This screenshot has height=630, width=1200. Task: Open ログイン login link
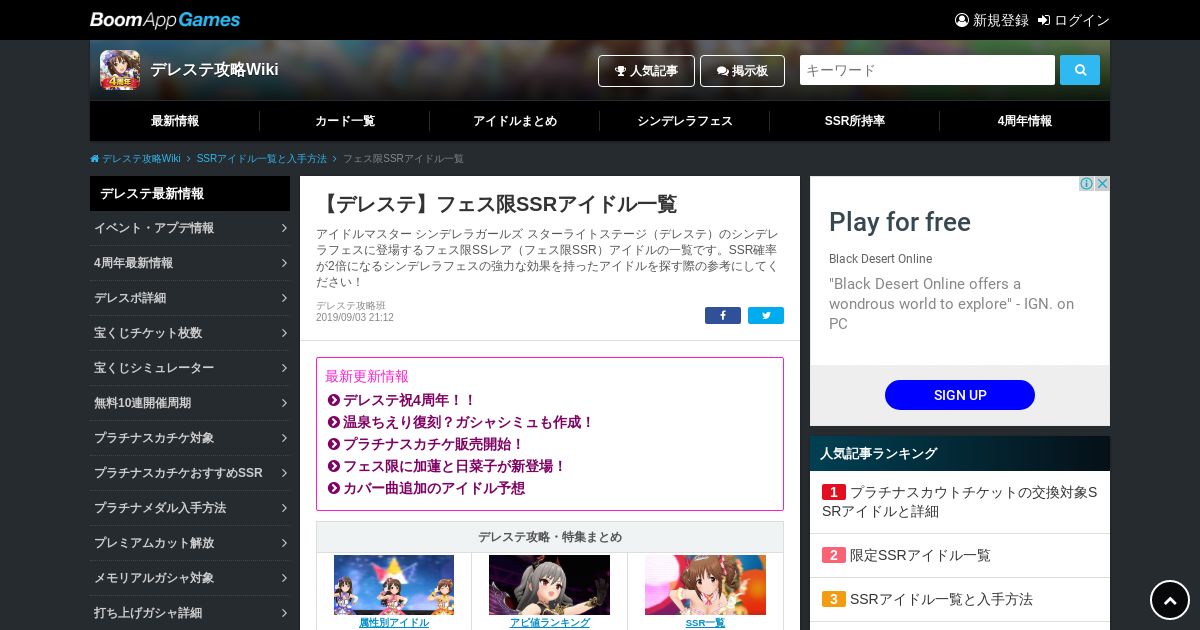(x=1074, y=20)
